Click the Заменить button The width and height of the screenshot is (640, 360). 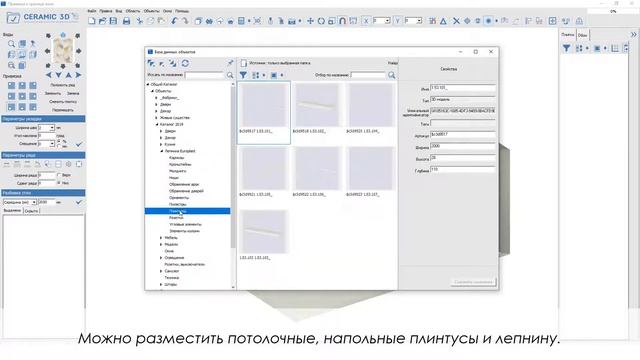coord(53,93)
